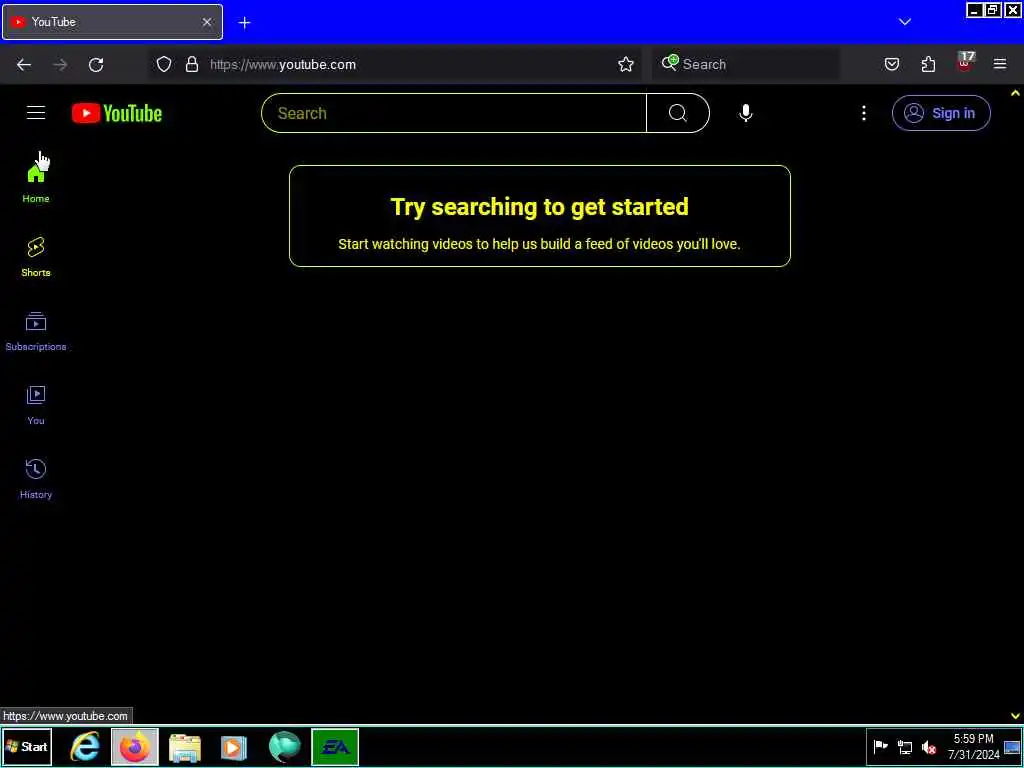Screen dimensions: 1024x768
Task: Open the Windows Start menu
Action: [x=27, y=747]
